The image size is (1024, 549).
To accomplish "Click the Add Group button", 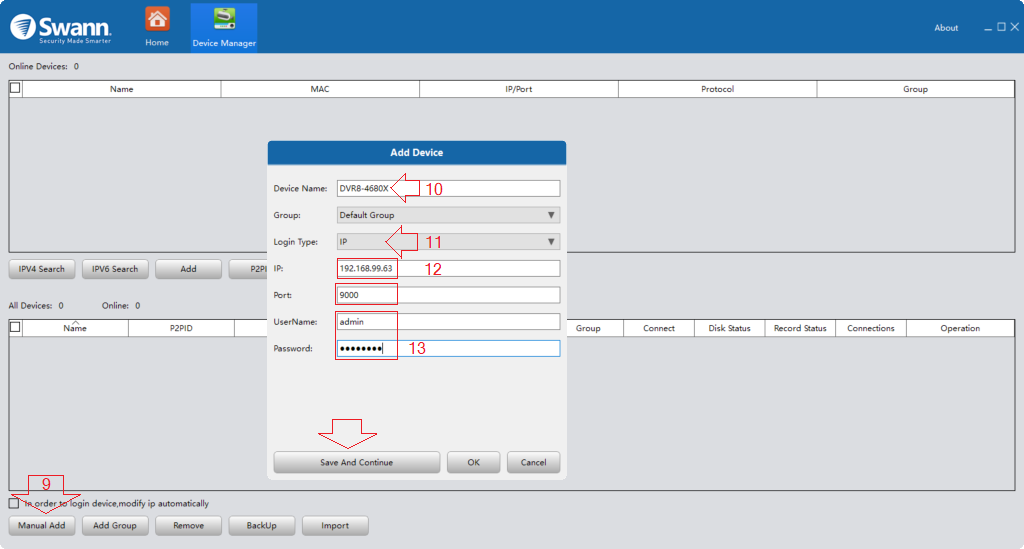I will 115,525.
